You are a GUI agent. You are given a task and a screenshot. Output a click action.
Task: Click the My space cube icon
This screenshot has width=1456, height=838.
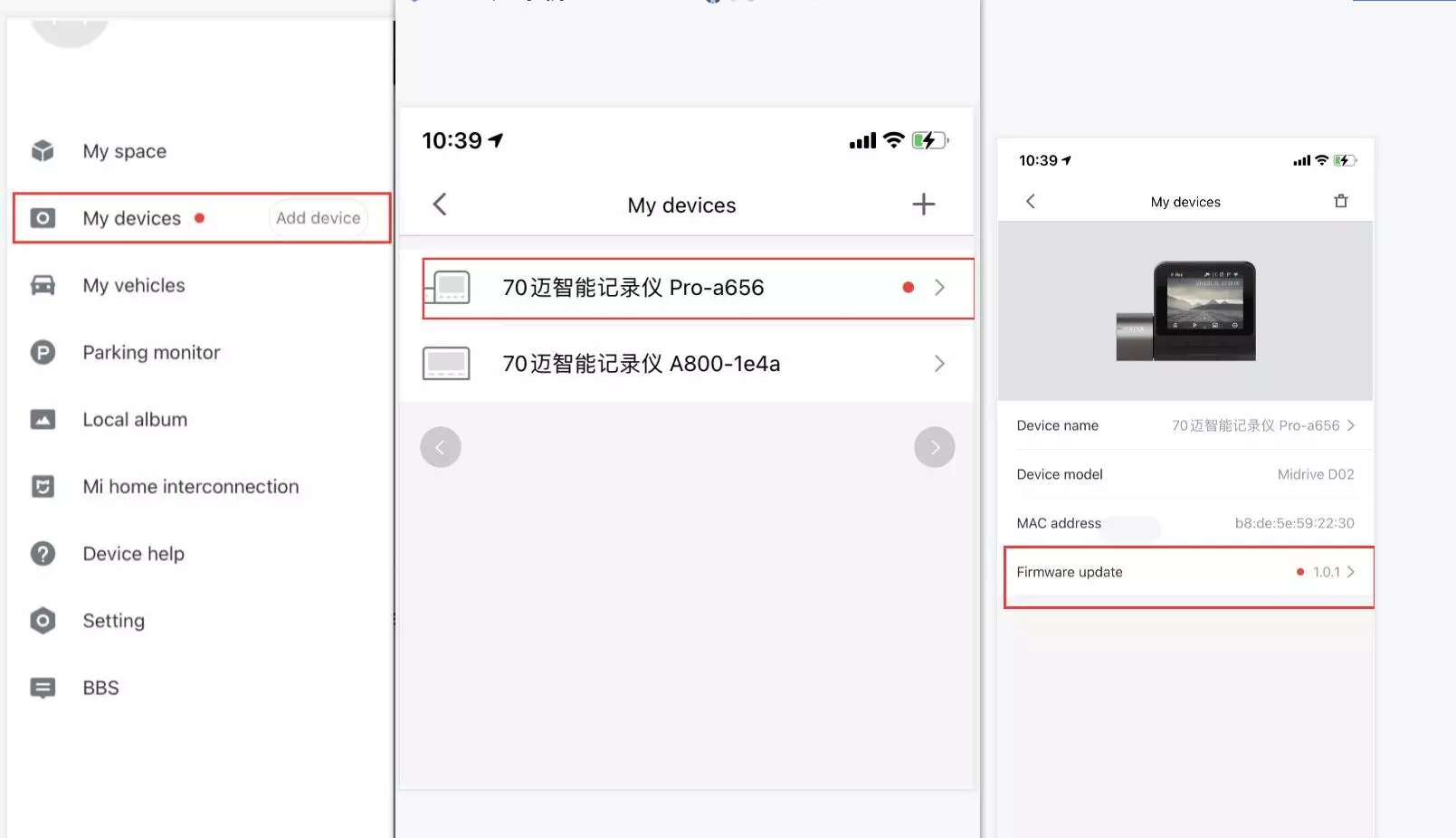pos(43,151)
